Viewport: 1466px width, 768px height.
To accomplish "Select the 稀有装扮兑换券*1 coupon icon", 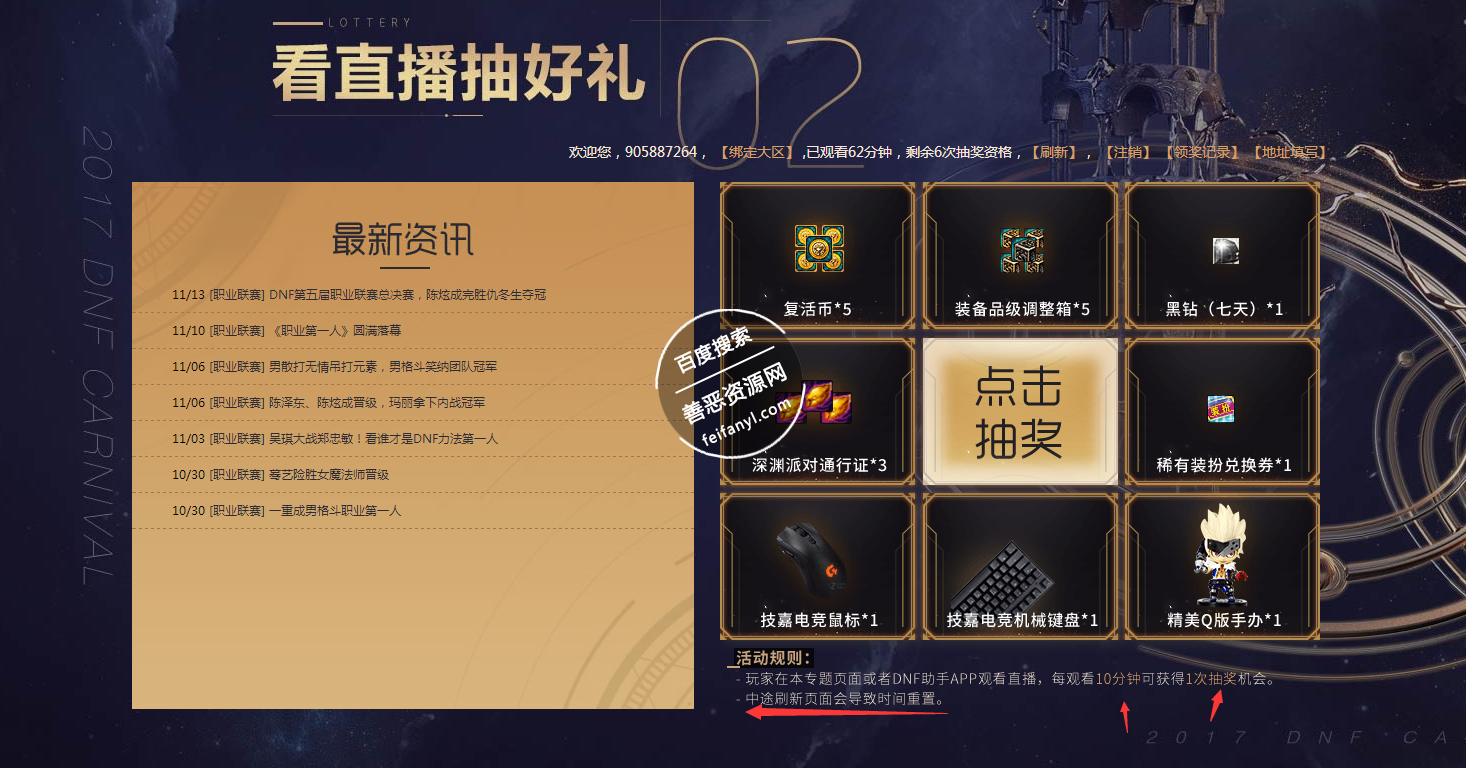I will pyautogui.click(x=1221, y=408).
